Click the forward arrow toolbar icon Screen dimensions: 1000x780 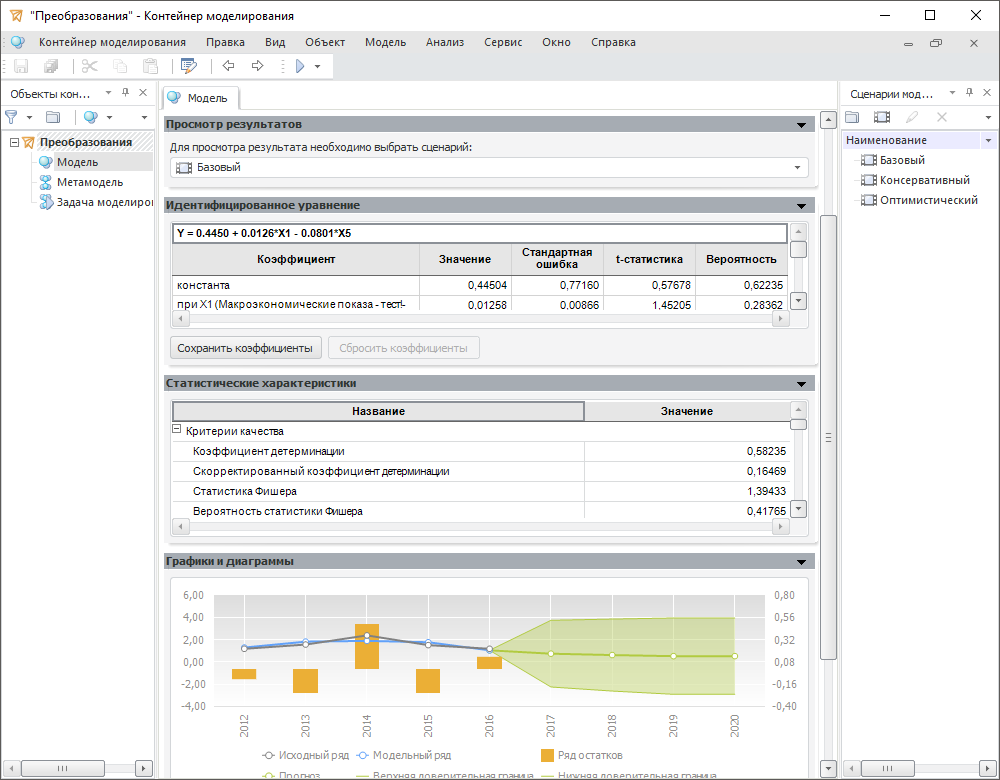click(x=257, y=66)
